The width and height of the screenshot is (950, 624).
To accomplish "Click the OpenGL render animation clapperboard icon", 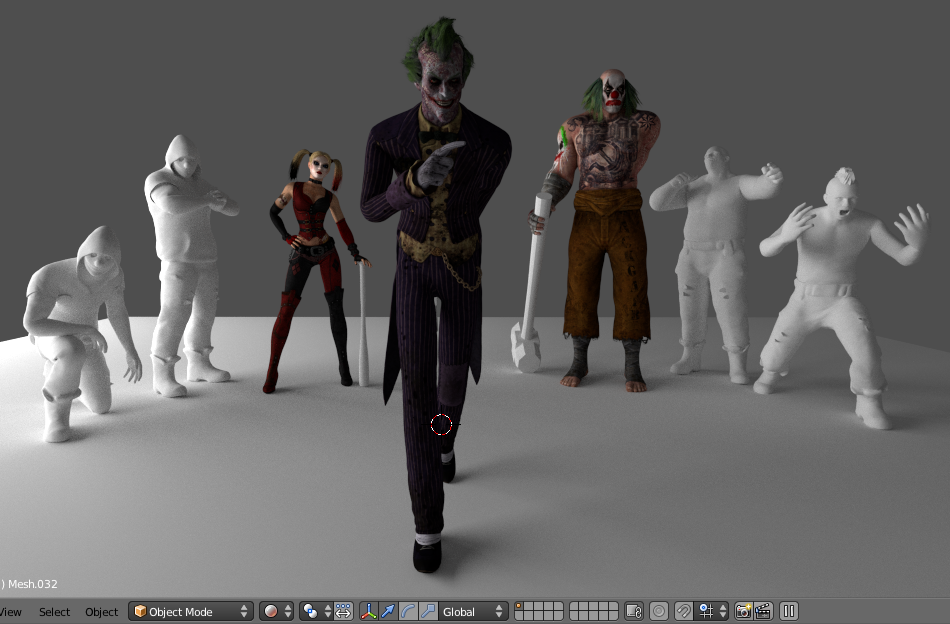I will tap(763, 611).
